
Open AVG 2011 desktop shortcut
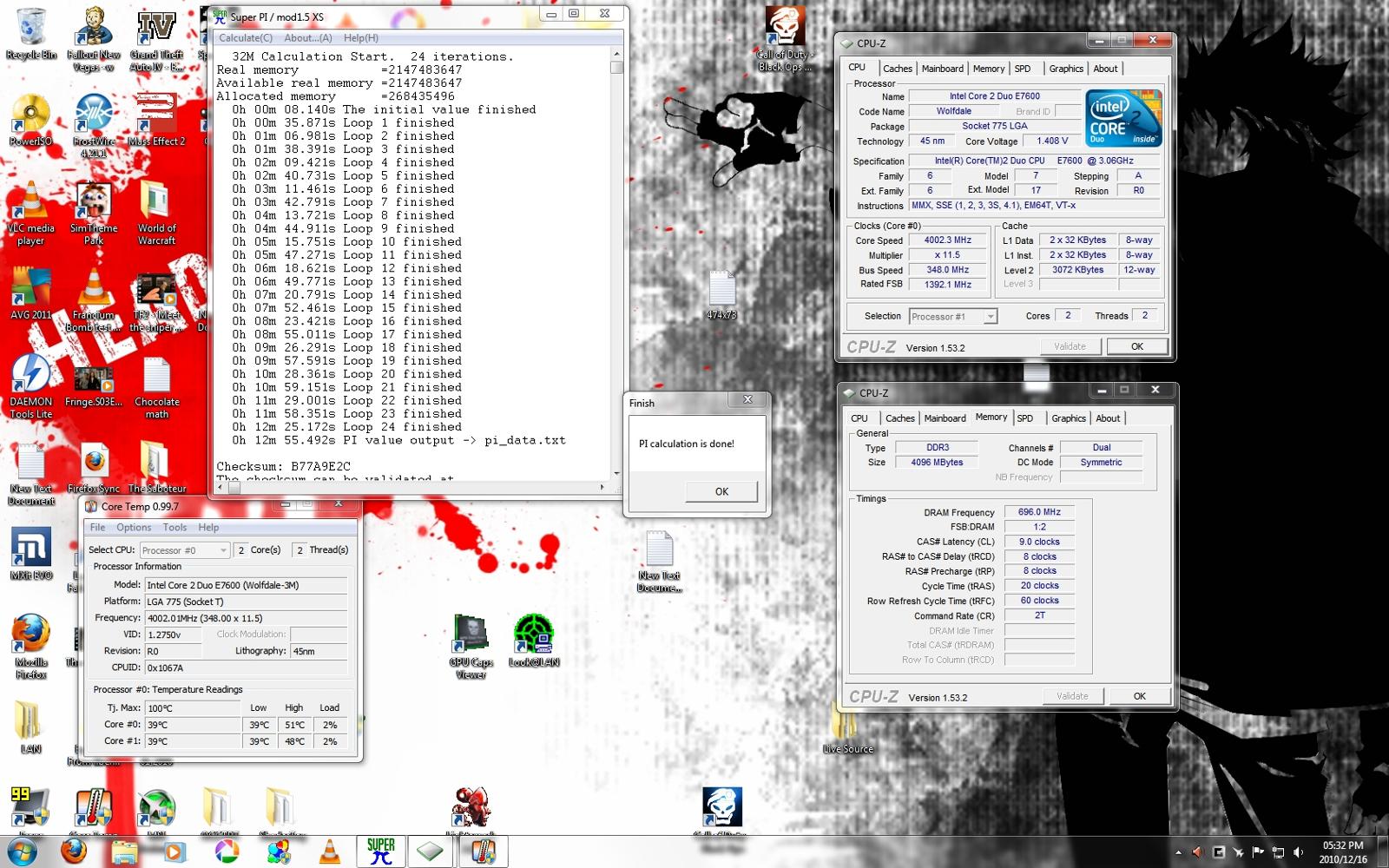(31, 295)
